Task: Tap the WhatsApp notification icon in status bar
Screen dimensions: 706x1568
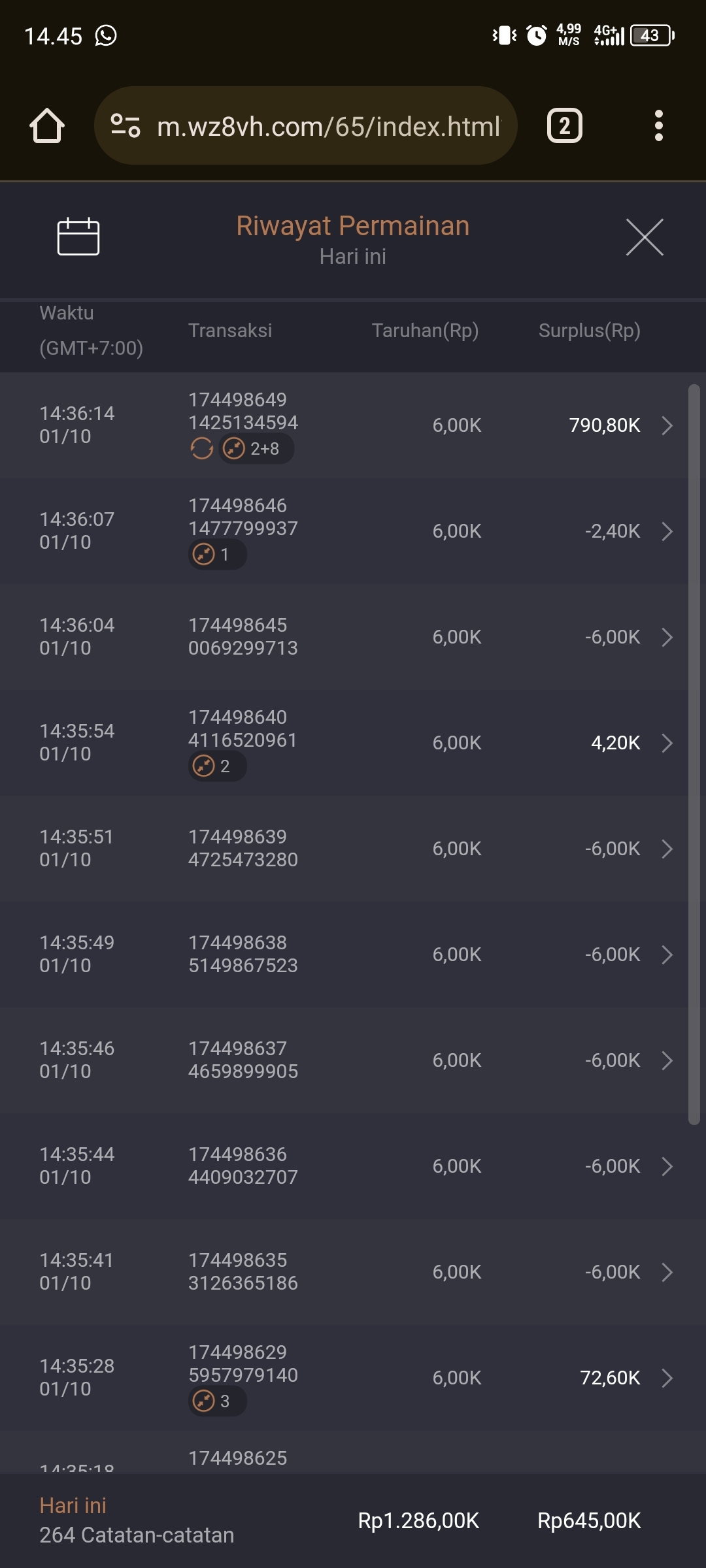Action: [x=106, y=35]
